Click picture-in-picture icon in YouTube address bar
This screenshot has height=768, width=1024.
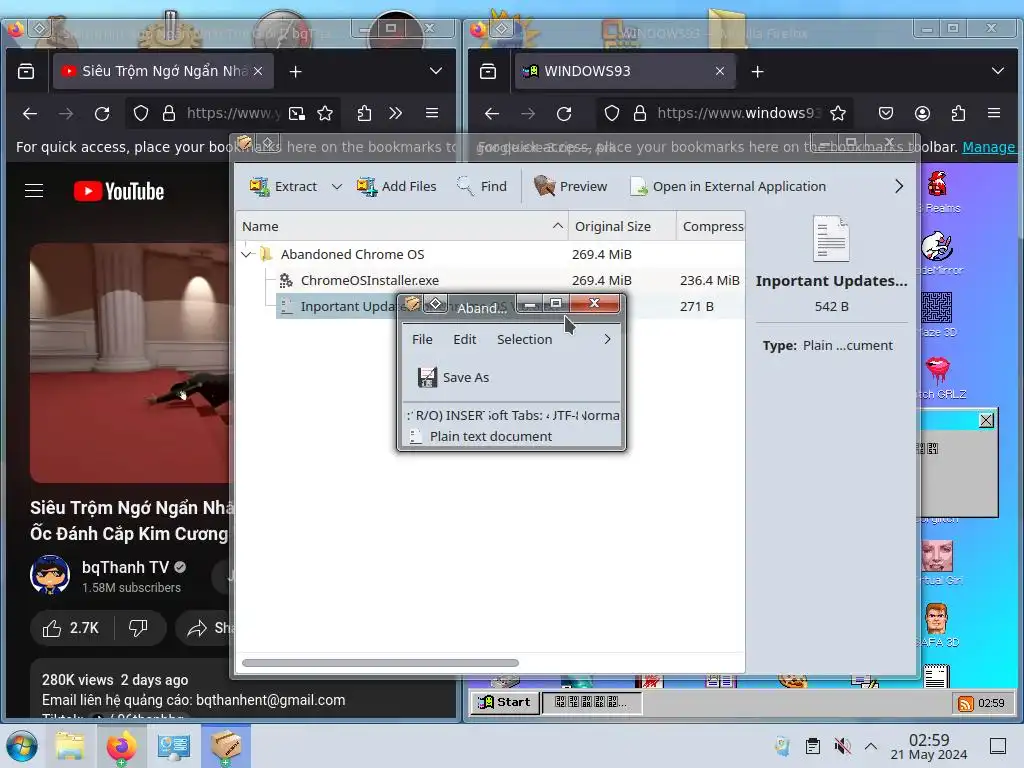click(296, 114)
